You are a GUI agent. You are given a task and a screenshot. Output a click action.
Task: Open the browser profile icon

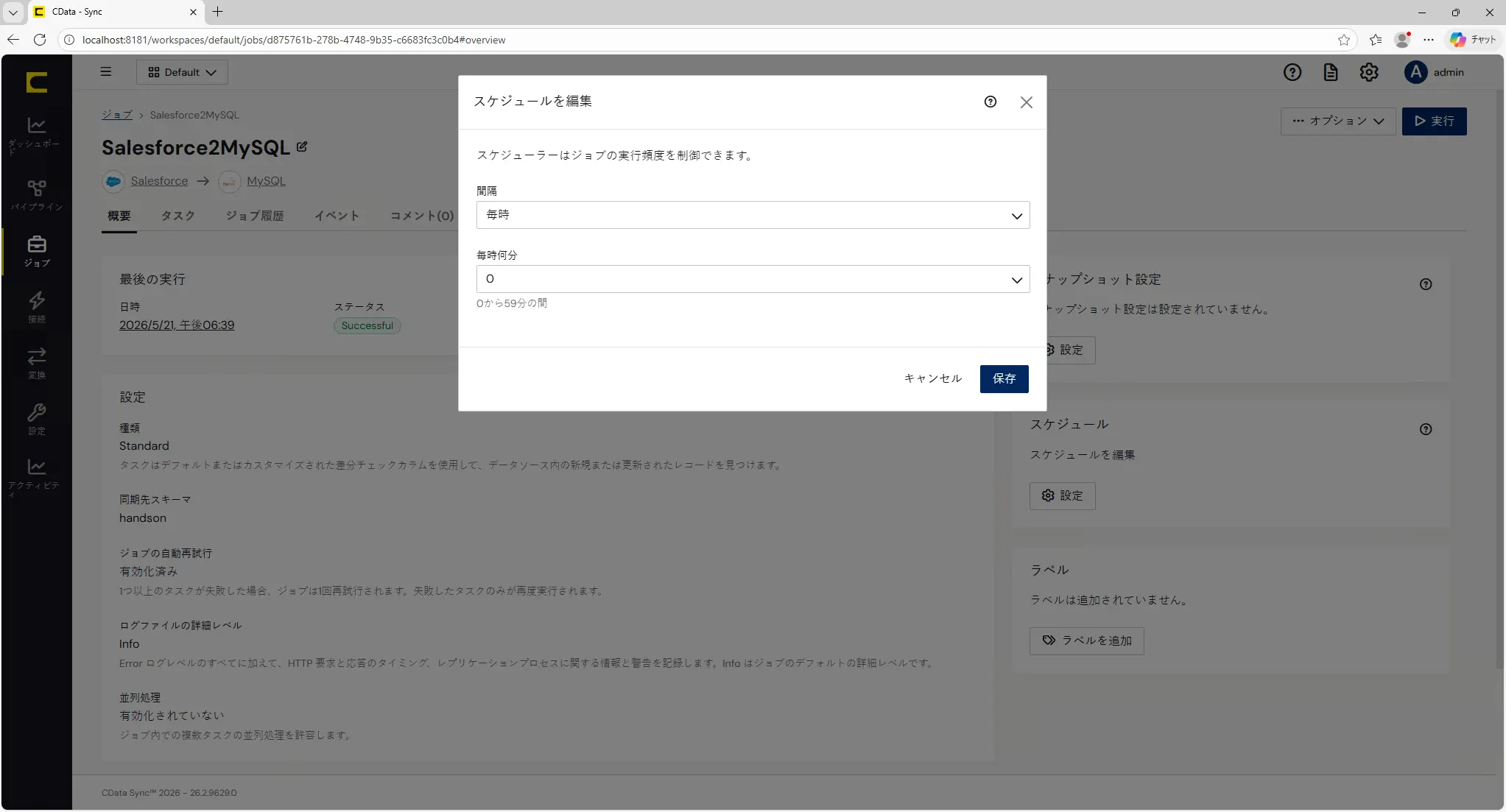(1403, 40)
